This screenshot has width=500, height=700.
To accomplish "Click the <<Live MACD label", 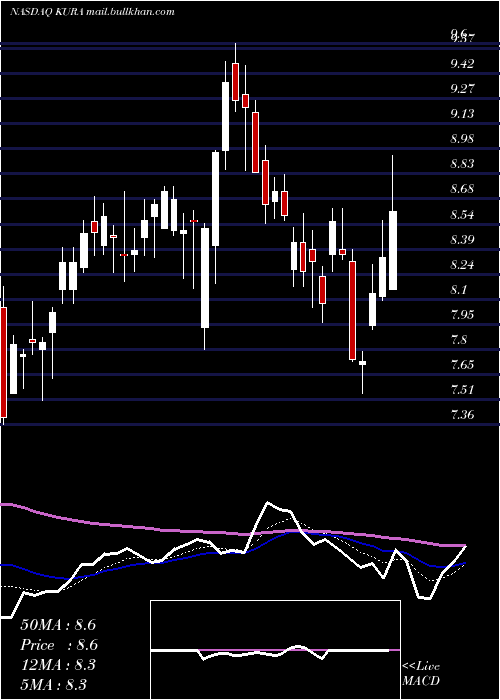I will click(421, 673).
